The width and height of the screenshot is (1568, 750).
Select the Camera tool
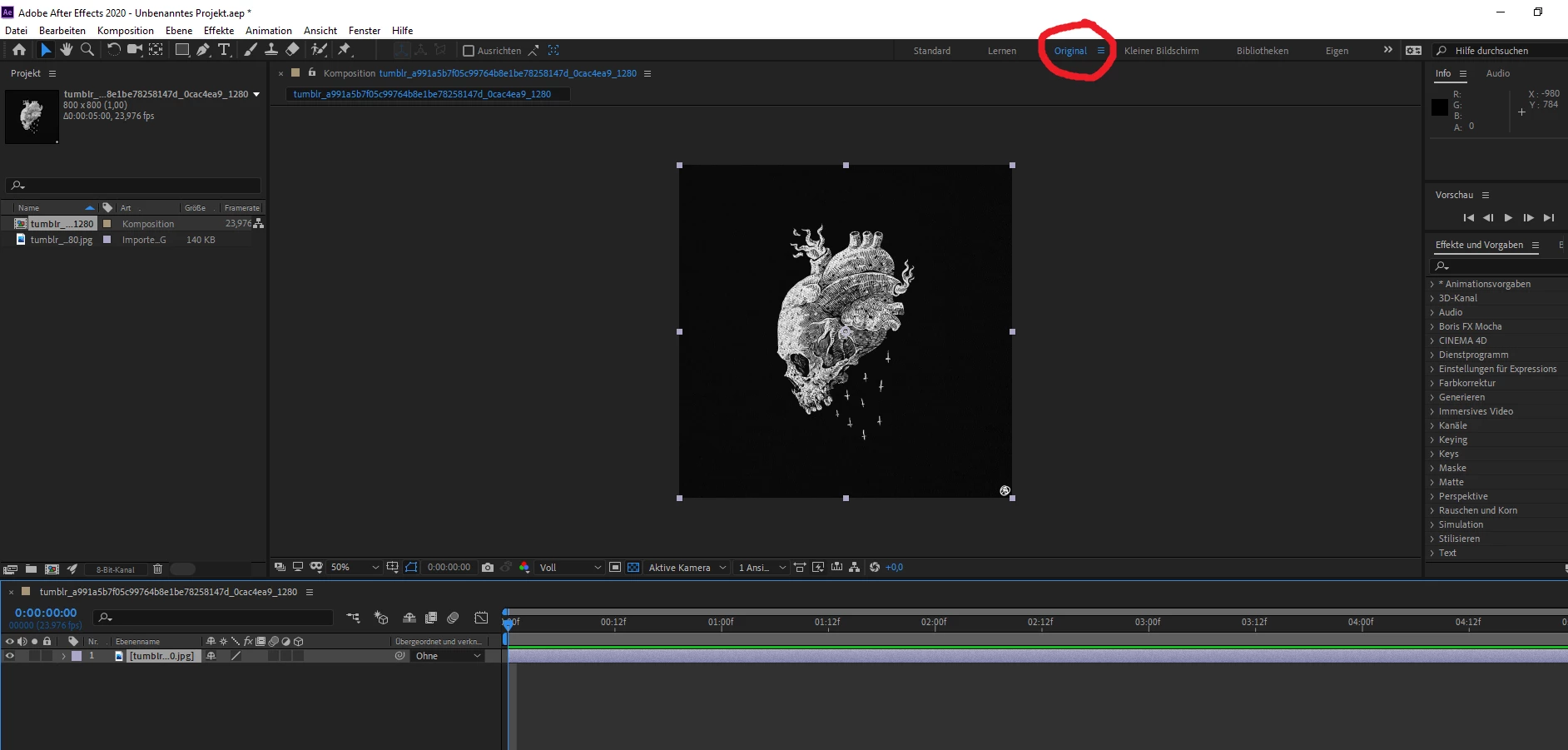point(135,50)
